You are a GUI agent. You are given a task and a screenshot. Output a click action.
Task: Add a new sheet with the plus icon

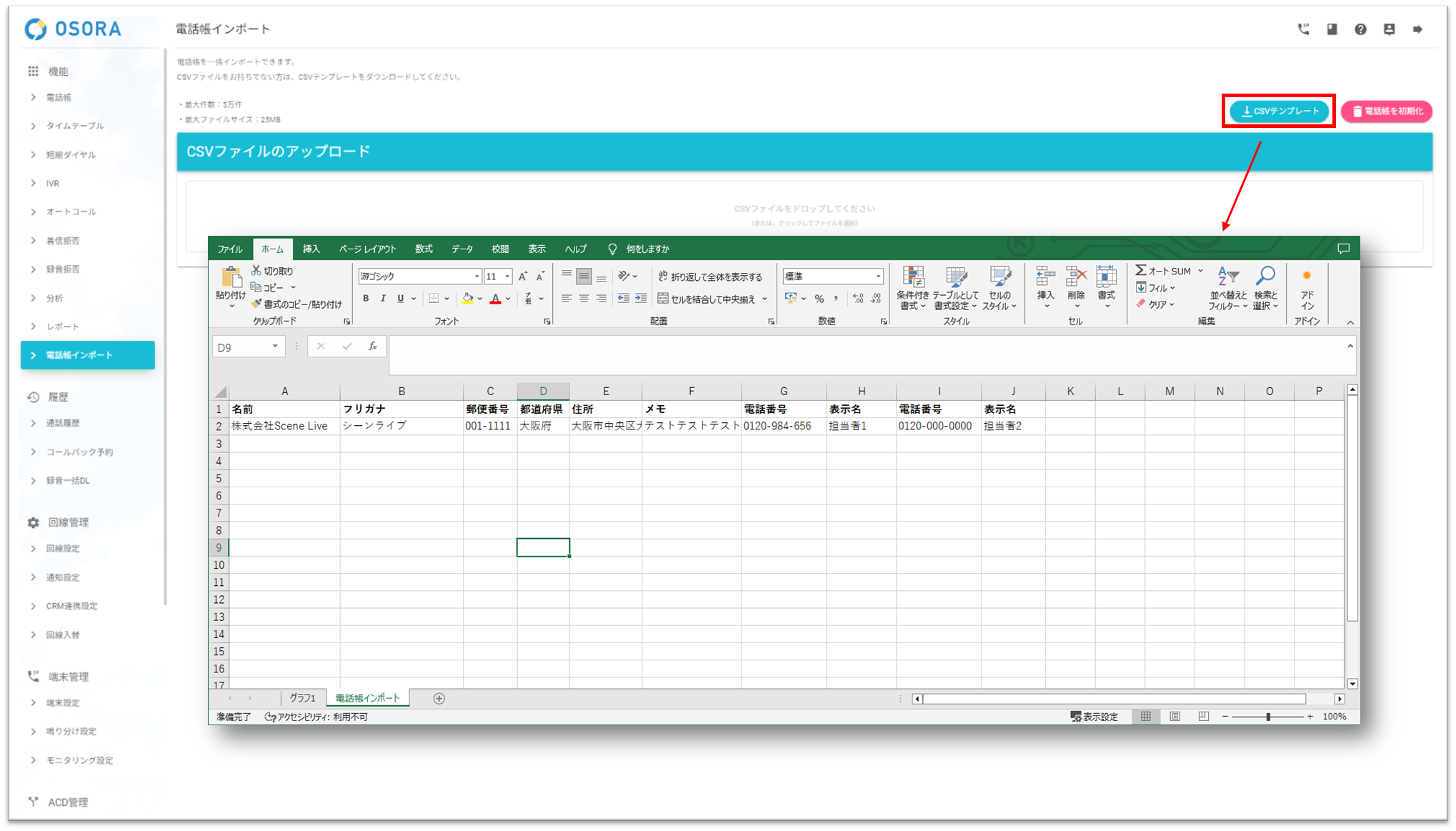(439, 699)
